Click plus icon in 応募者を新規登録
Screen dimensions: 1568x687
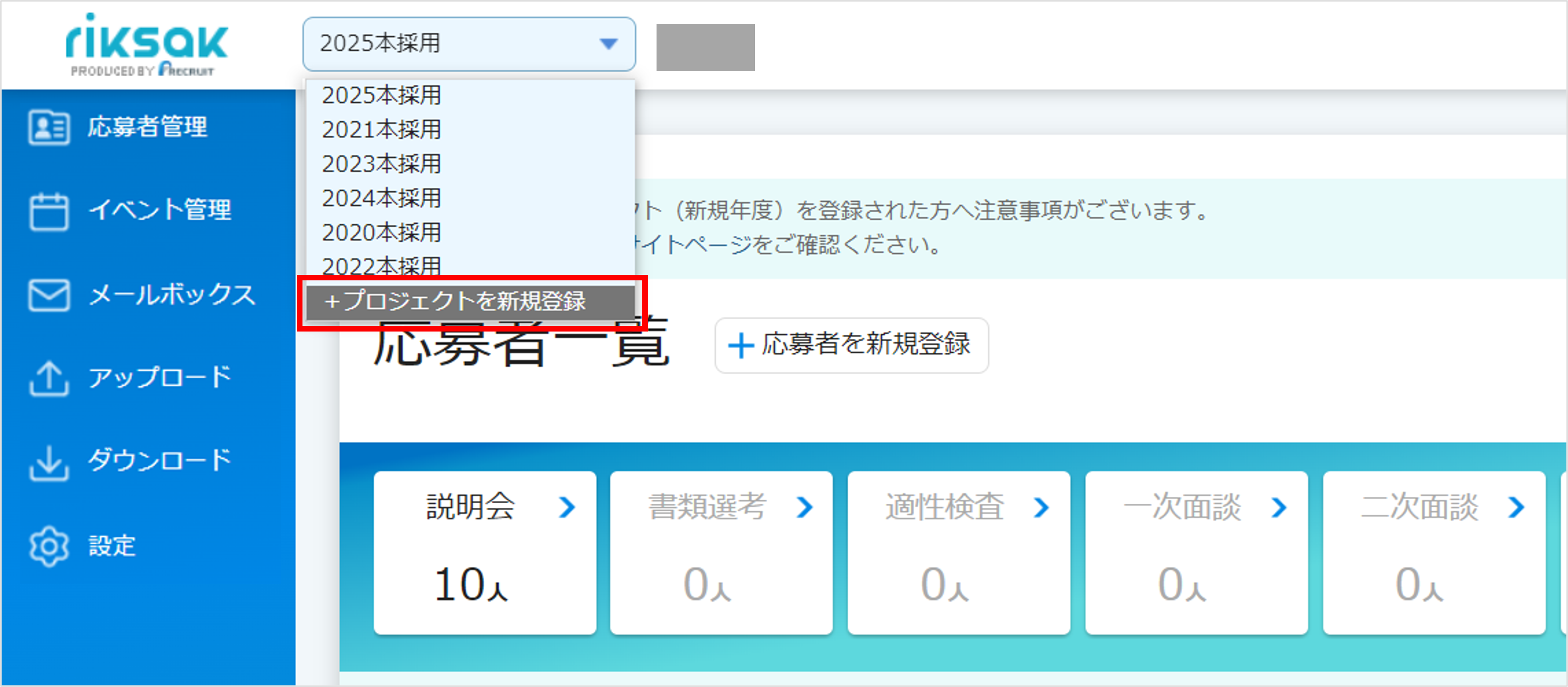(741, 345)
